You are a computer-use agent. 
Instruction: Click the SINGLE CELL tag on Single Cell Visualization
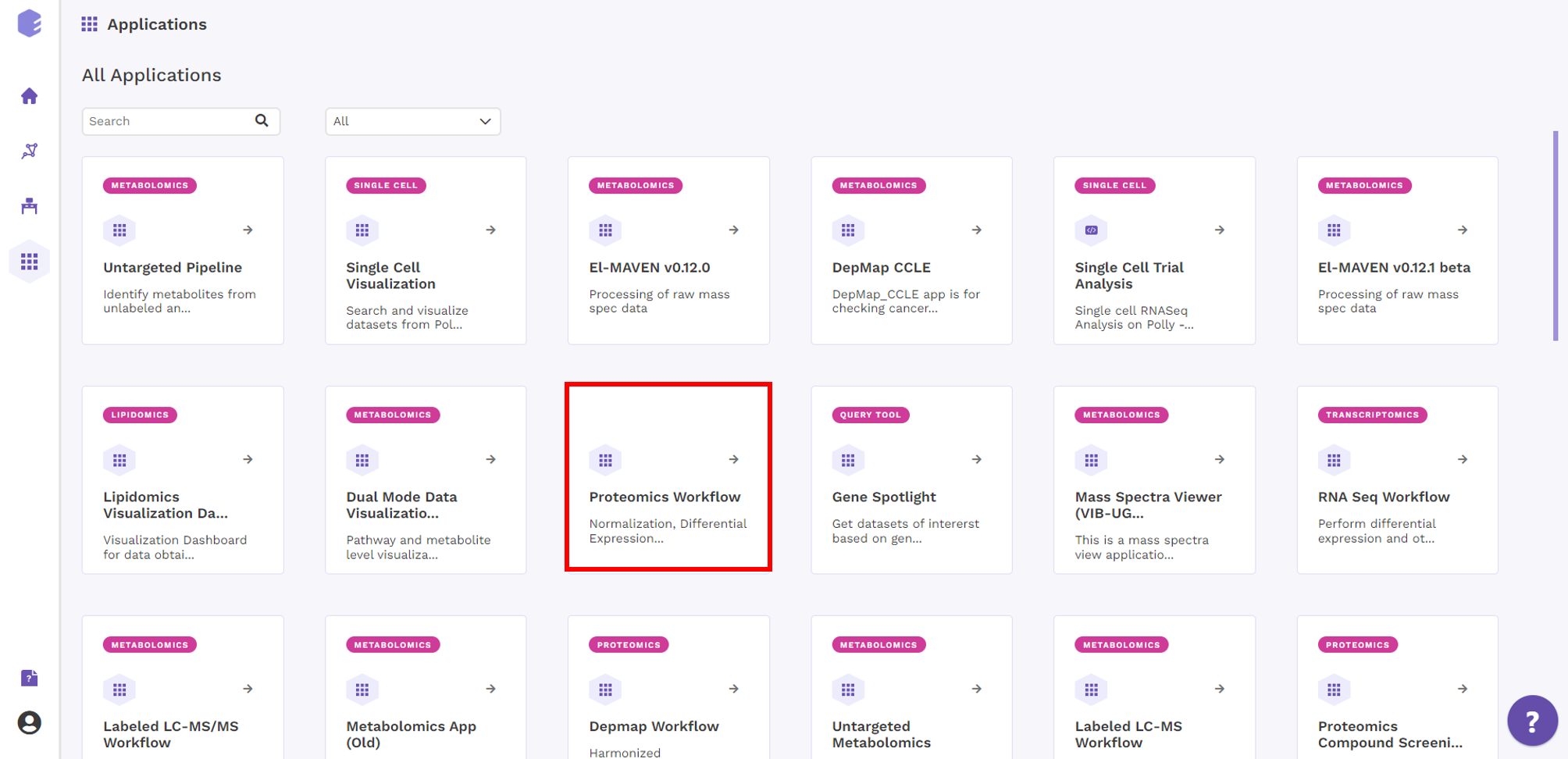[x=386, y=185]
